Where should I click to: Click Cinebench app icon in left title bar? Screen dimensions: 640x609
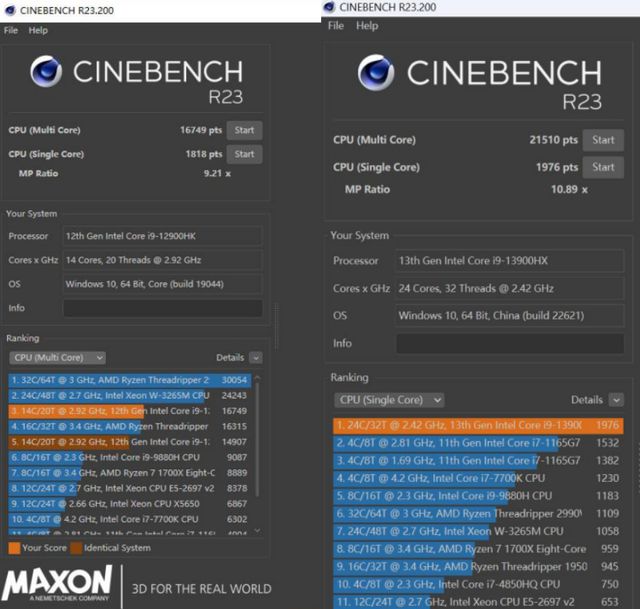(10, 10)
